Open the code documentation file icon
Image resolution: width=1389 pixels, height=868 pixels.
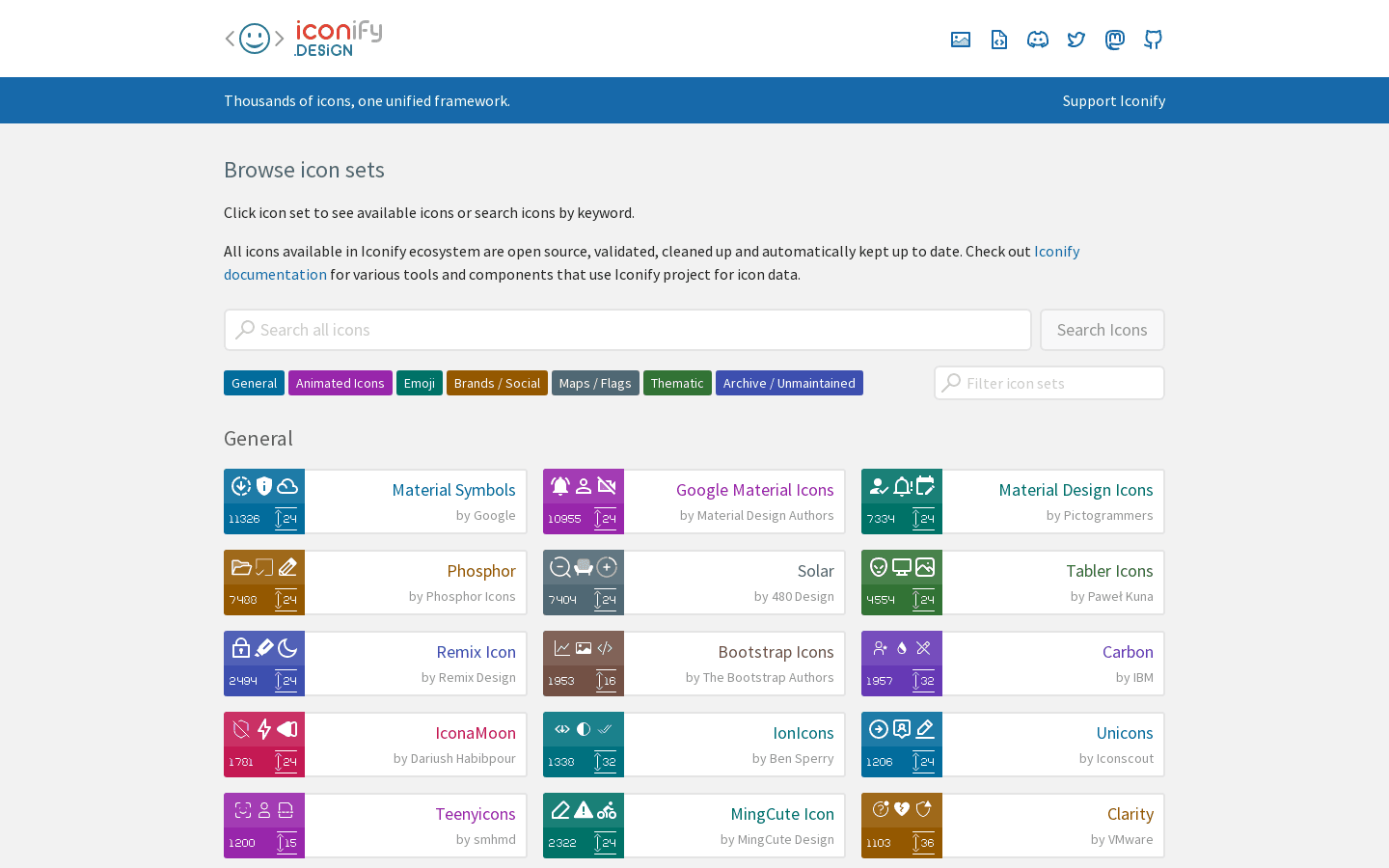[998, 40]
